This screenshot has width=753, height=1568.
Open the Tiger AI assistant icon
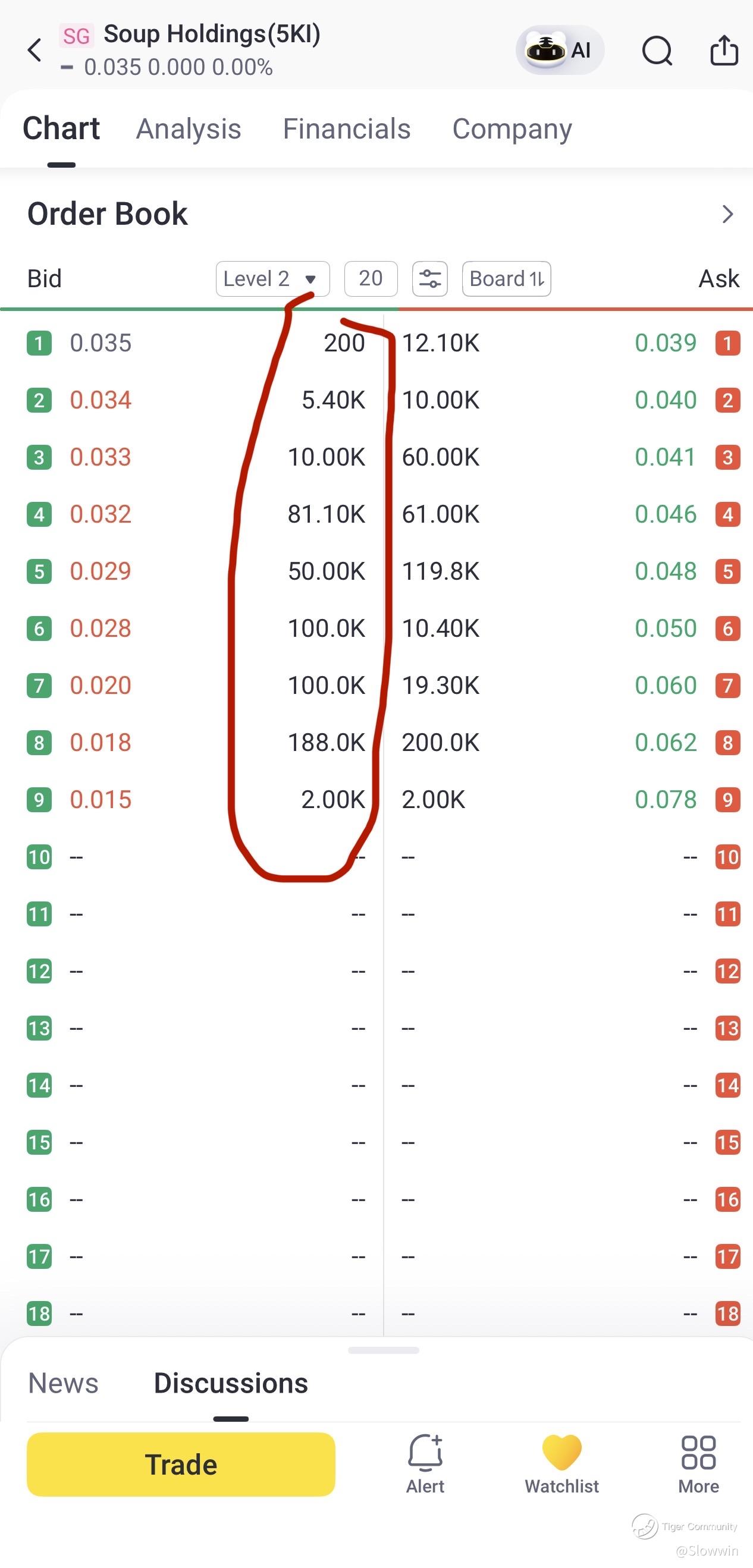pyautogui.click(x=560, y=50)
